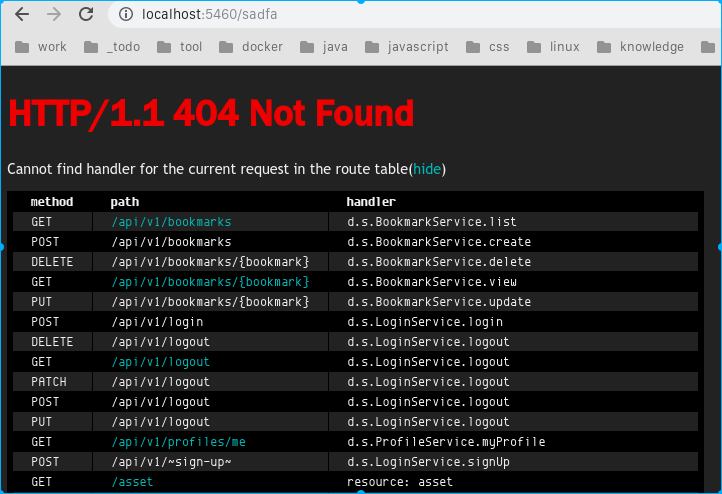Select d.s.BookmarkService.delete handler text

coord(439,262)
